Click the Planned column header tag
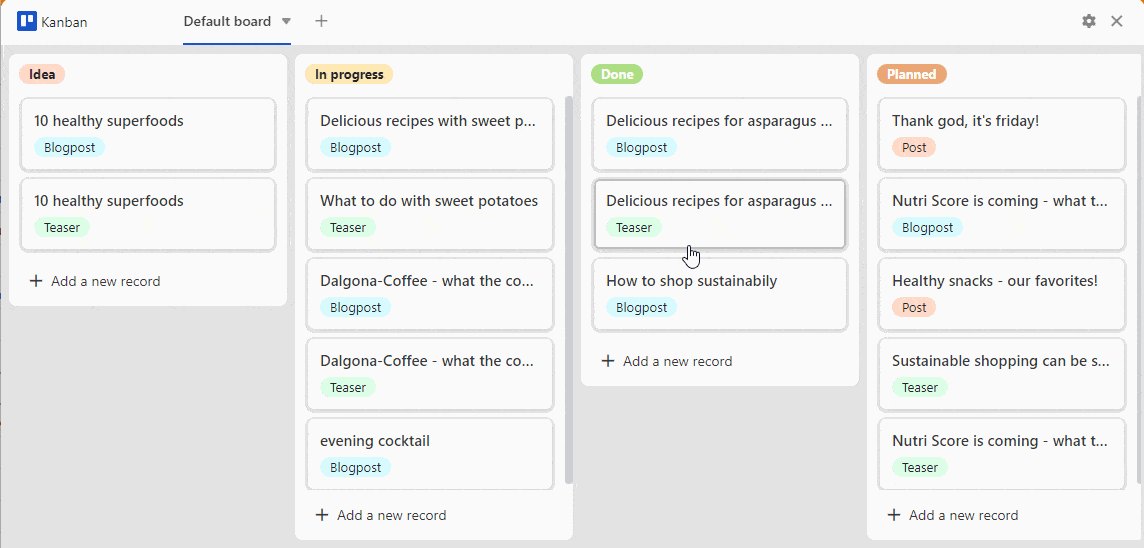1144x548 pixels. [x=911, y=74]
